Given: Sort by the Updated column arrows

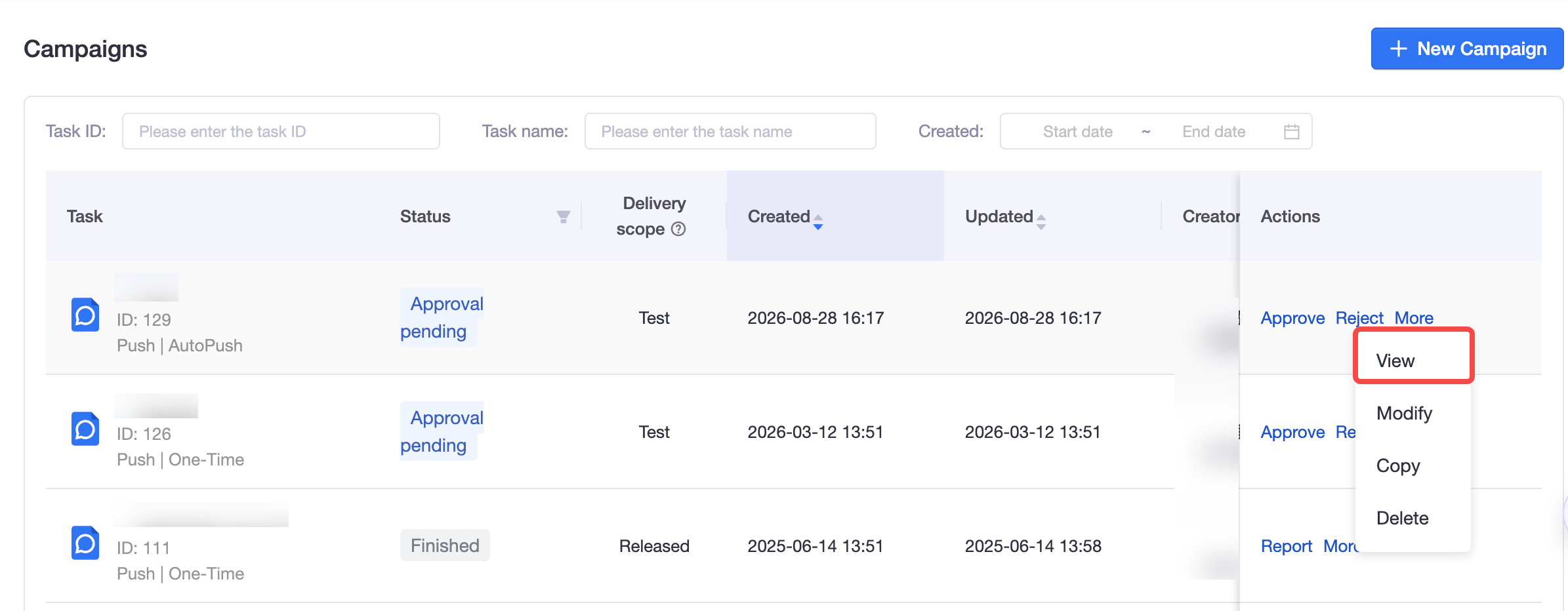Looking at the screenshot, I should click(1041, 222).
